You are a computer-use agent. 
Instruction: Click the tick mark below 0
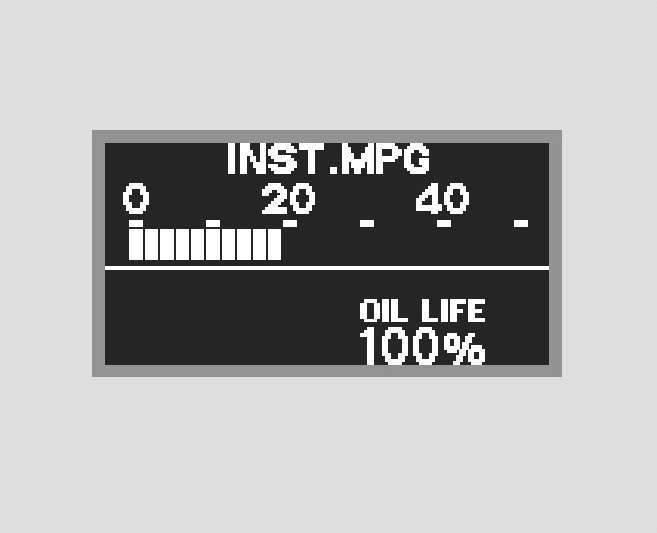[136, 223]
